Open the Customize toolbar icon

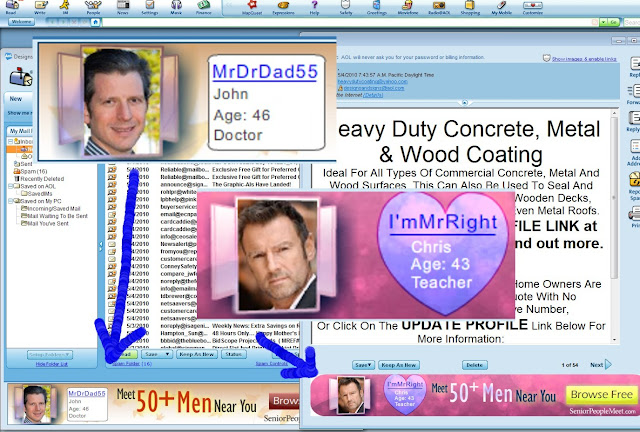click(x=533, y=6)
